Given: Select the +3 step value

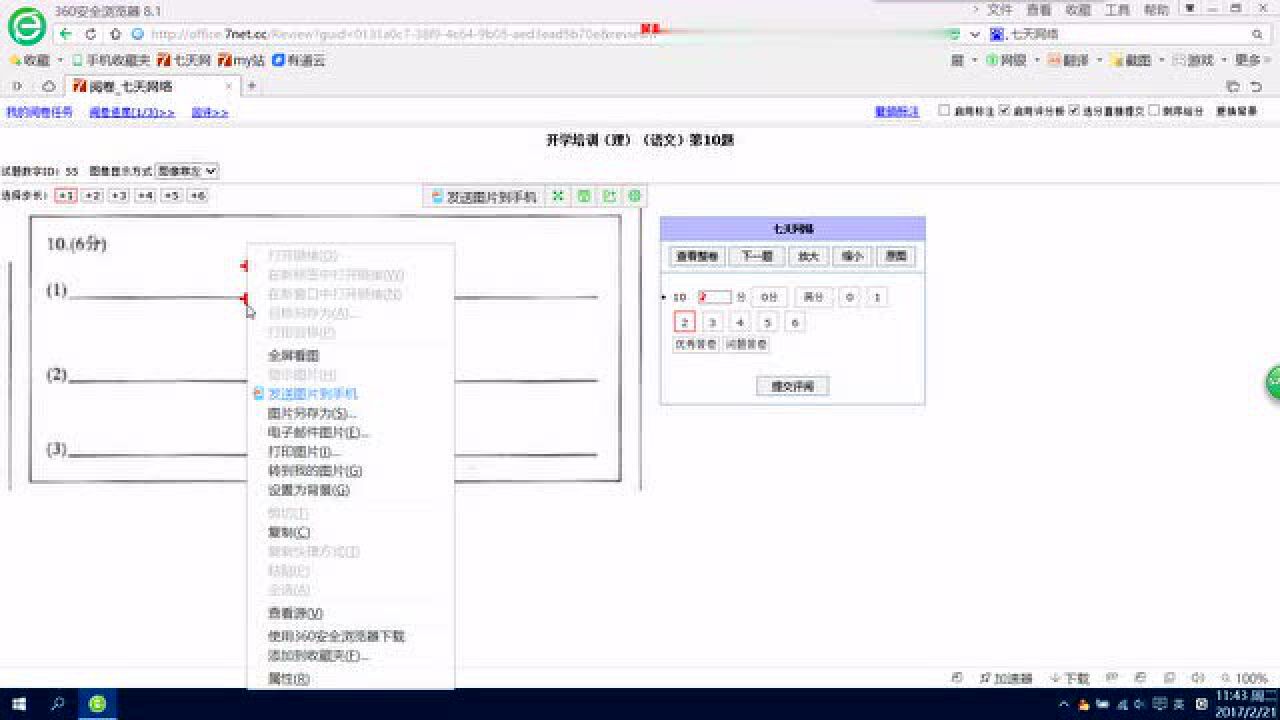Looking at the screenshot, I should pyautogui.click(x=119, y=196).
